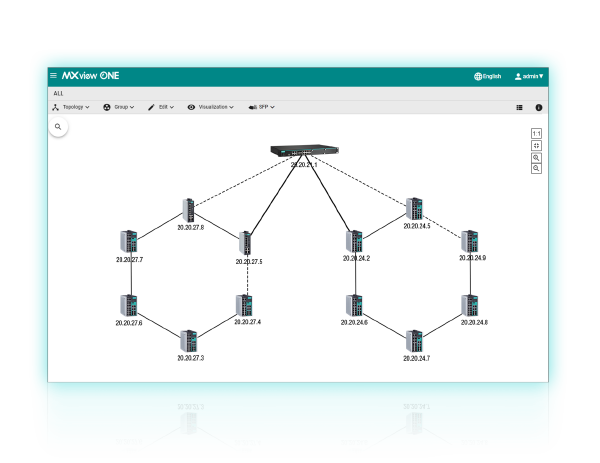Select device 20.20.24.7 node
The height and width of the screenshot is (463, 600).
click(414, 340)
